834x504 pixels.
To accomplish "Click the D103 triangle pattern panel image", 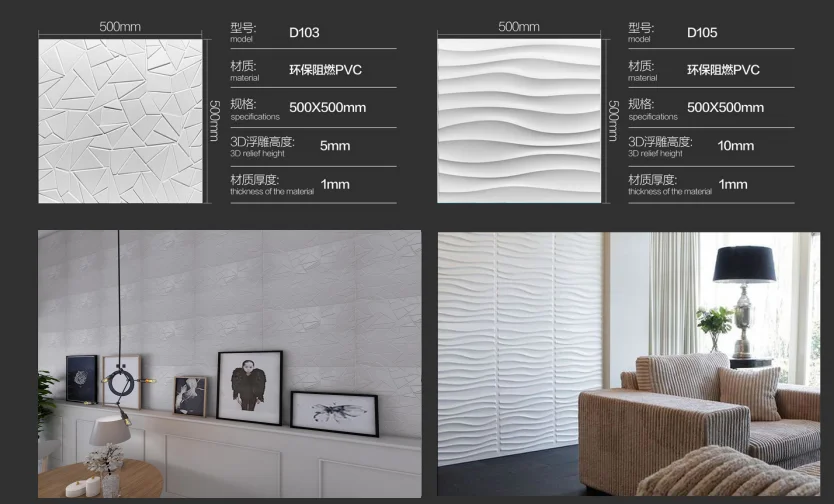I will (120, 121).
